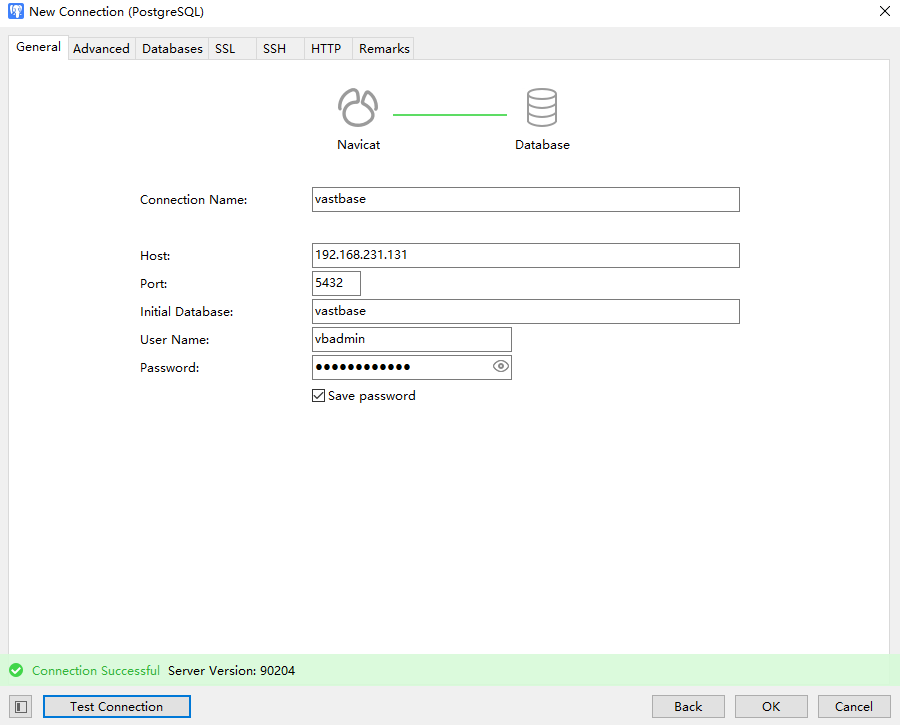The height and width of the screenshot is (725, 900).
Task: Click the Initial Database input field
Action: (525, 311)
